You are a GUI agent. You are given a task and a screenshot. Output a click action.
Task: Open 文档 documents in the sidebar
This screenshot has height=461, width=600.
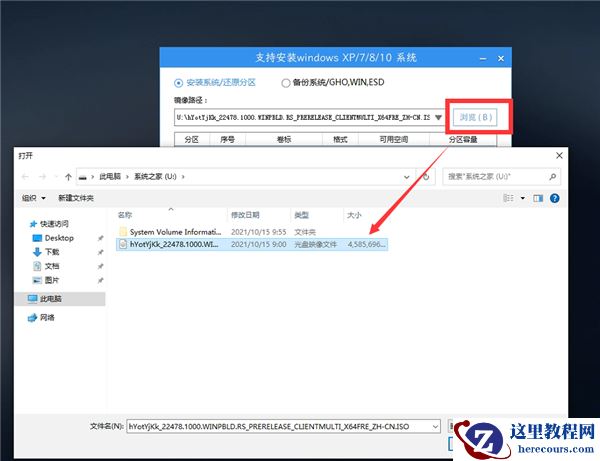46,266
